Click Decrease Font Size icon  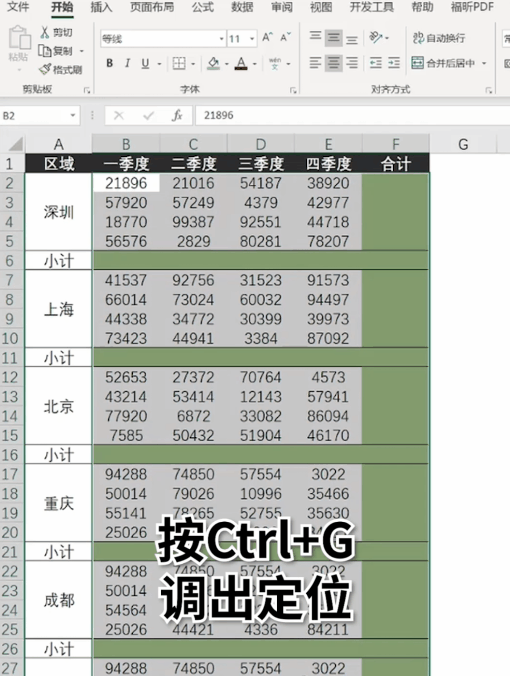pyautogui.click(x=285, y=38)
